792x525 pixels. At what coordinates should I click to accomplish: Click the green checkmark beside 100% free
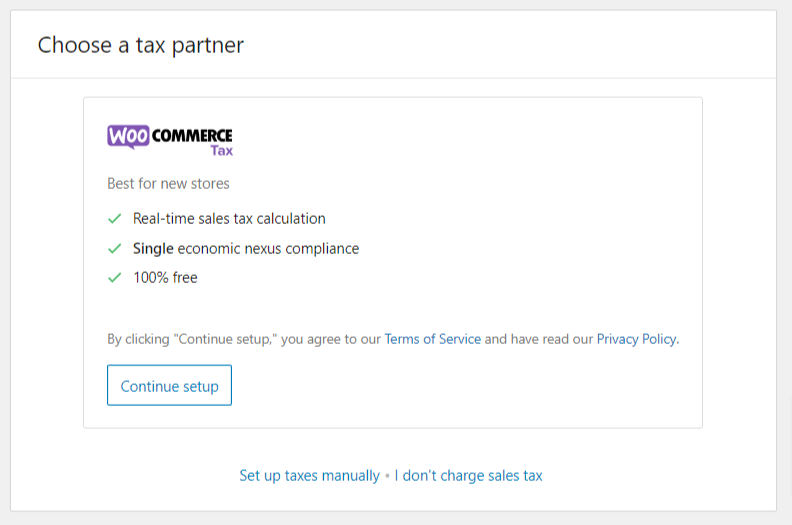pos(115,278)
